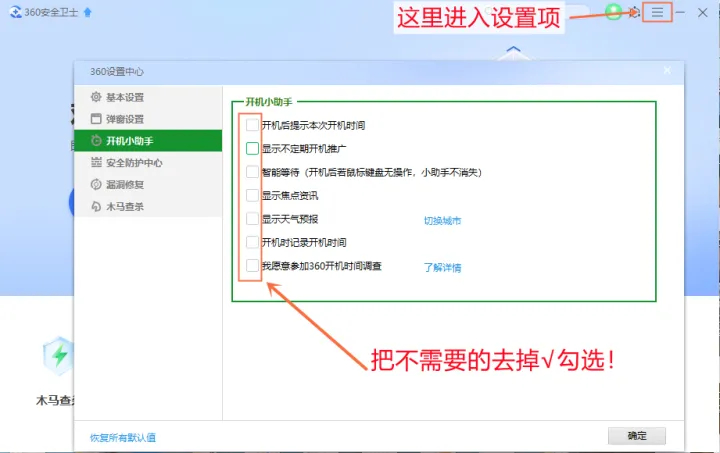This screenshot has width=720, height=453.
Task: Close the 360安全卫士 main window
Action: point(703,12)
